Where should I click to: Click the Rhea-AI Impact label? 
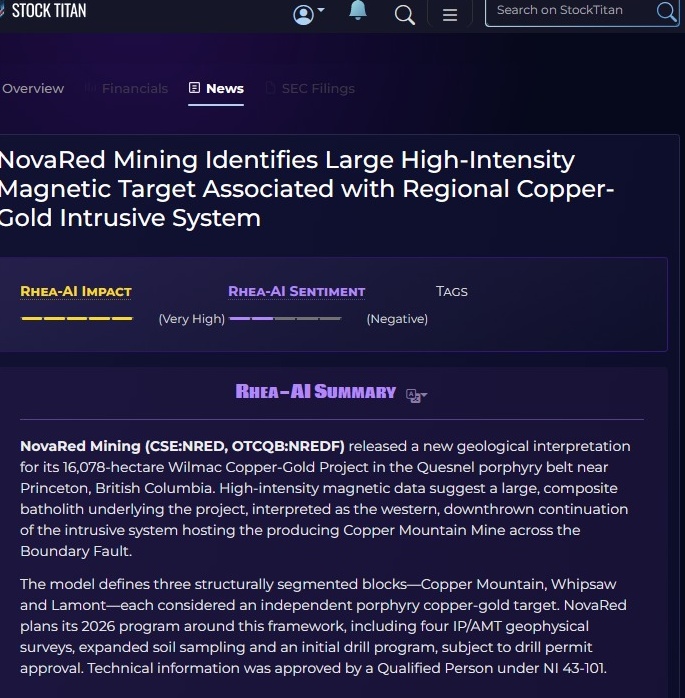pyautogui.click(x=76, y=292)
